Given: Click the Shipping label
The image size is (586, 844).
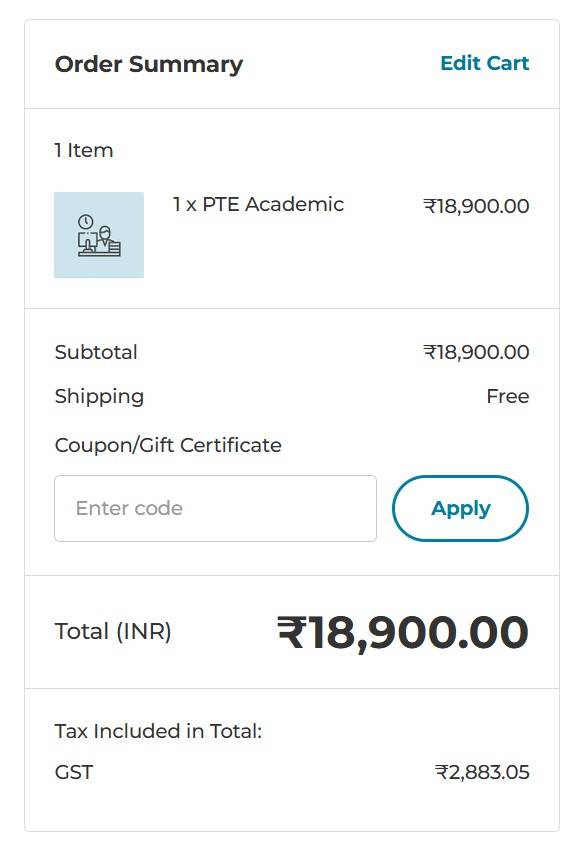Looking at the screenshot, I should [99, 396].
